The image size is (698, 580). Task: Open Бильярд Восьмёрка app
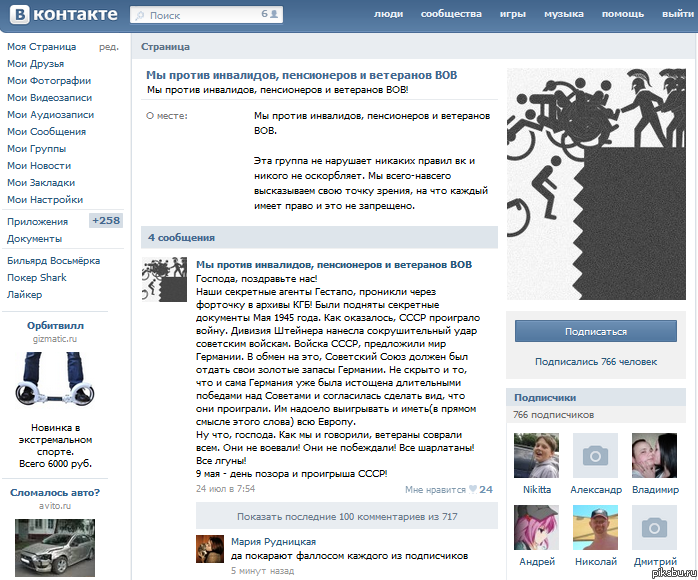[53, 260]
